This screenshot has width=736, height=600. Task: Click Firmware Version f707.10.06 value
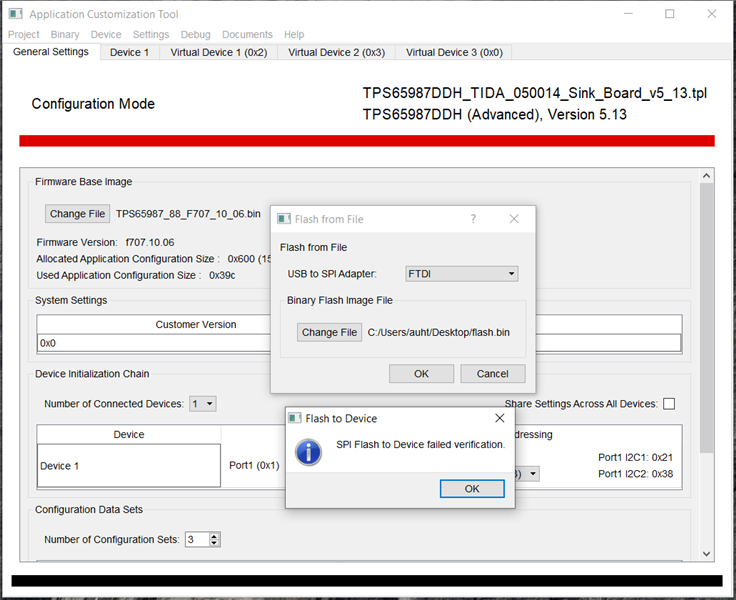[150, 242]
